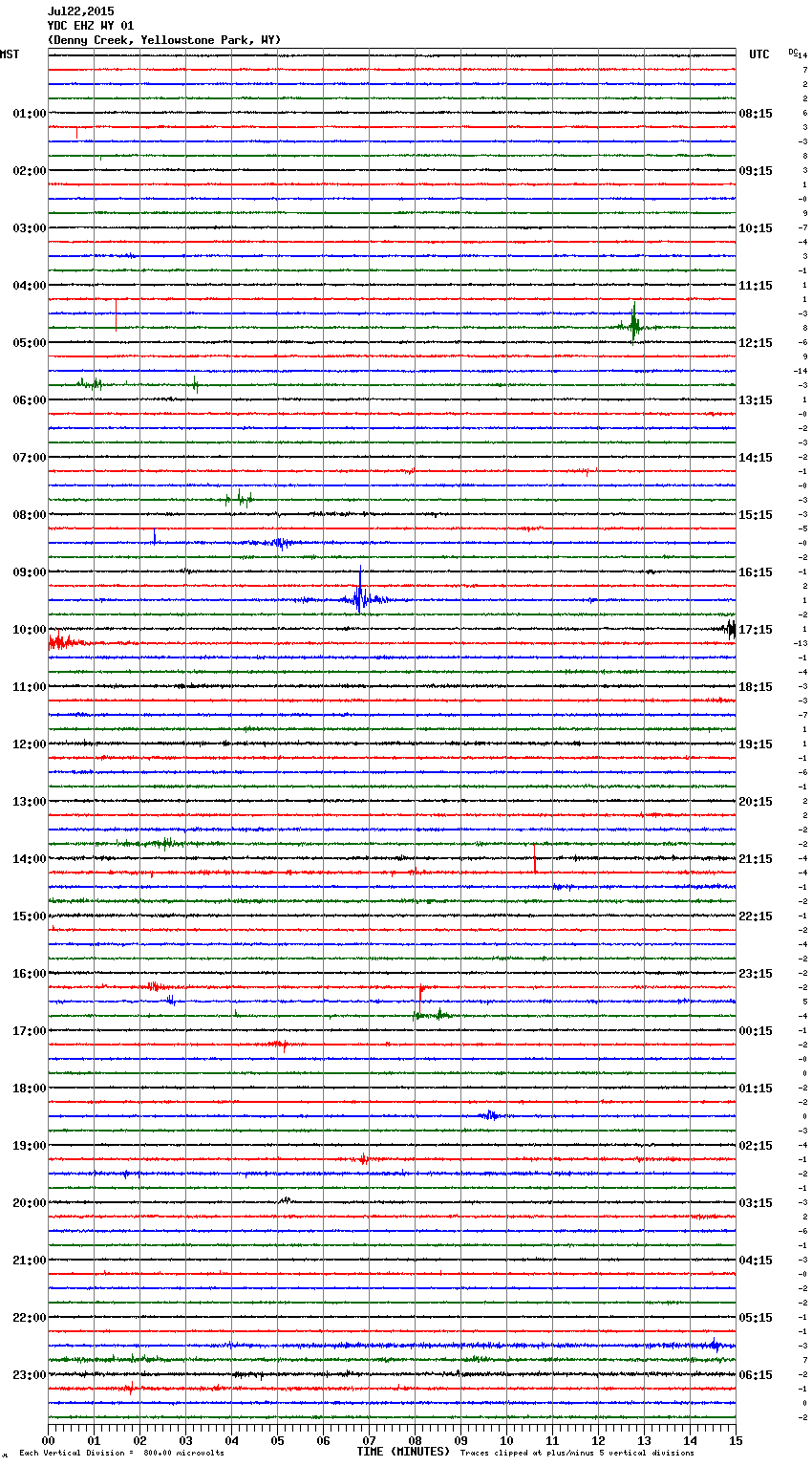
Task: Select the 05:00 MST time label
Action: pyautogui.click(x=30, y=343)
